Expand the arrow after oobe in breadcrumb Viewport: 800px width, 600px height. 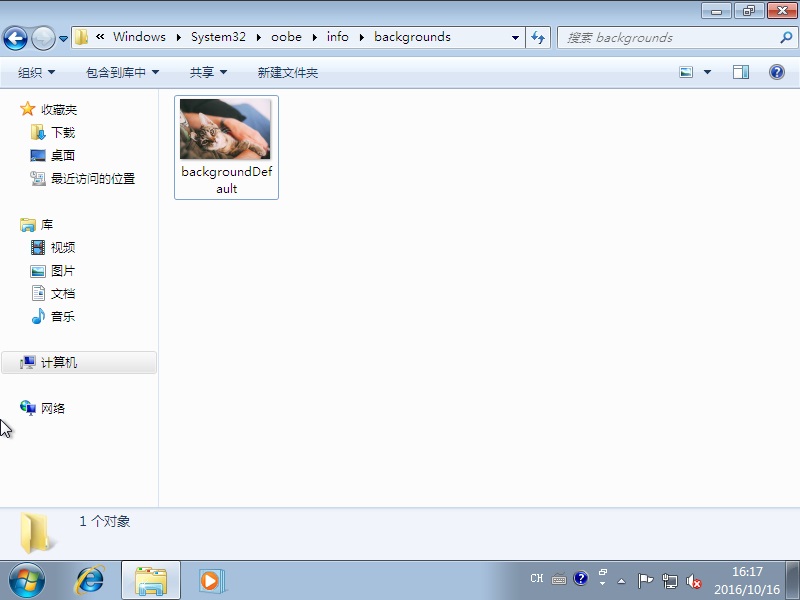314,37
